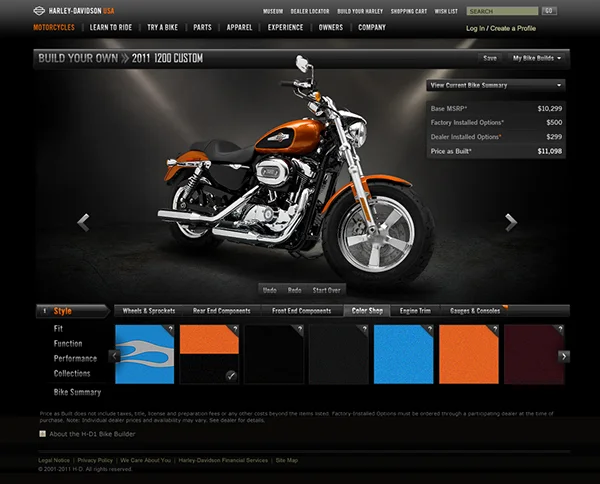600x484 pixels.
Task: Click the GO search button
Action: coord(549,11)
